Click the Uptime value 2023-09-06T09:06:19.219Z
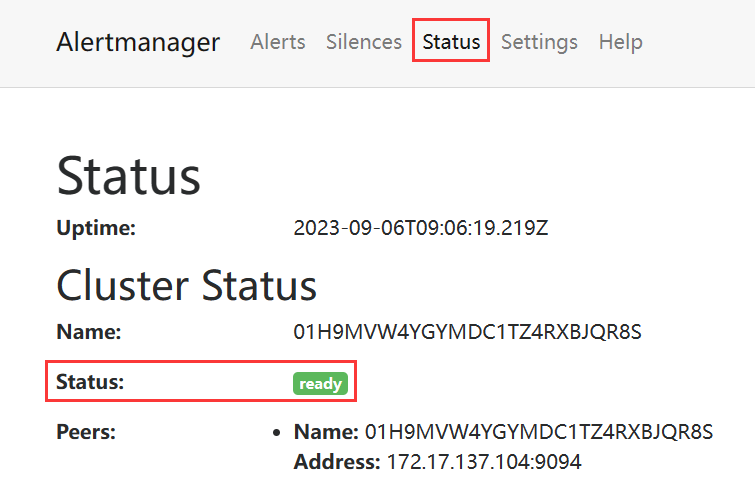This screenshot has width=755, height=486. [x=421, y=228]
